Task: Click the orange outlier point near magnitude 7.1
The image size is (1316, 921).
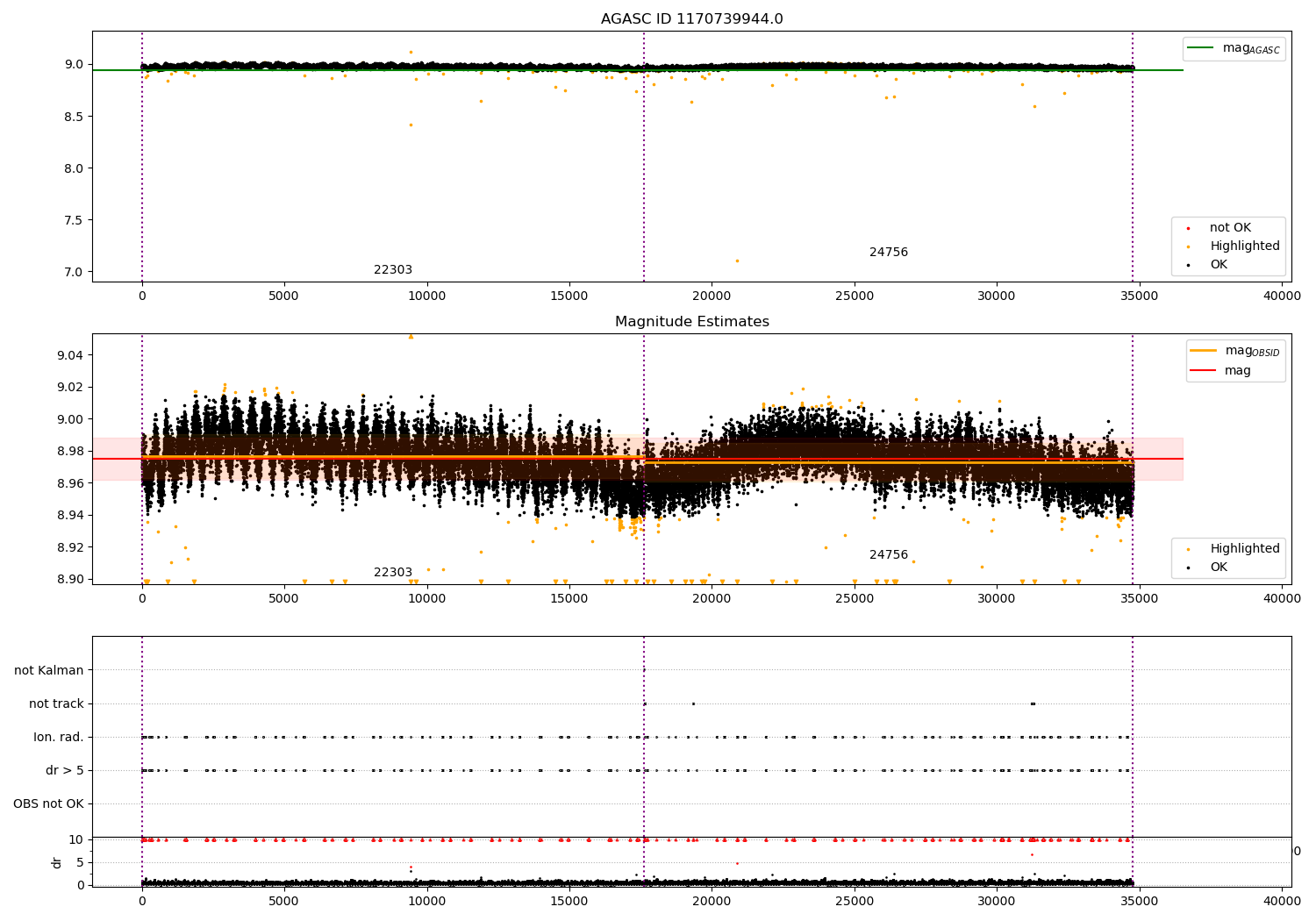Action: [x=737, y=261]
